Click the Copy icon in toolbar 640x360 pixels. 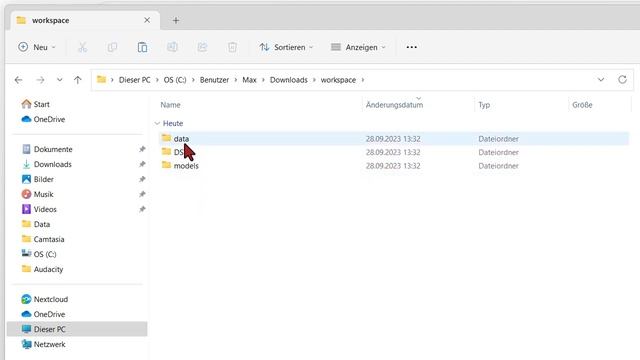[x=112, y=47]
